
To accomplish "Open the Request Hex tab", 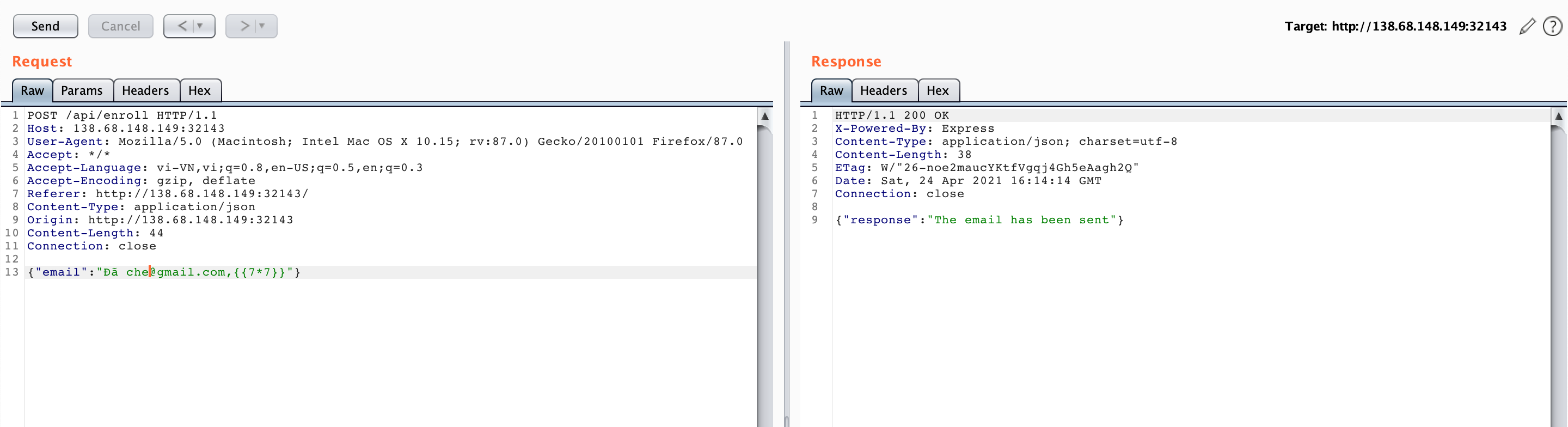I will pyautogui.click(x=200, y=91).
